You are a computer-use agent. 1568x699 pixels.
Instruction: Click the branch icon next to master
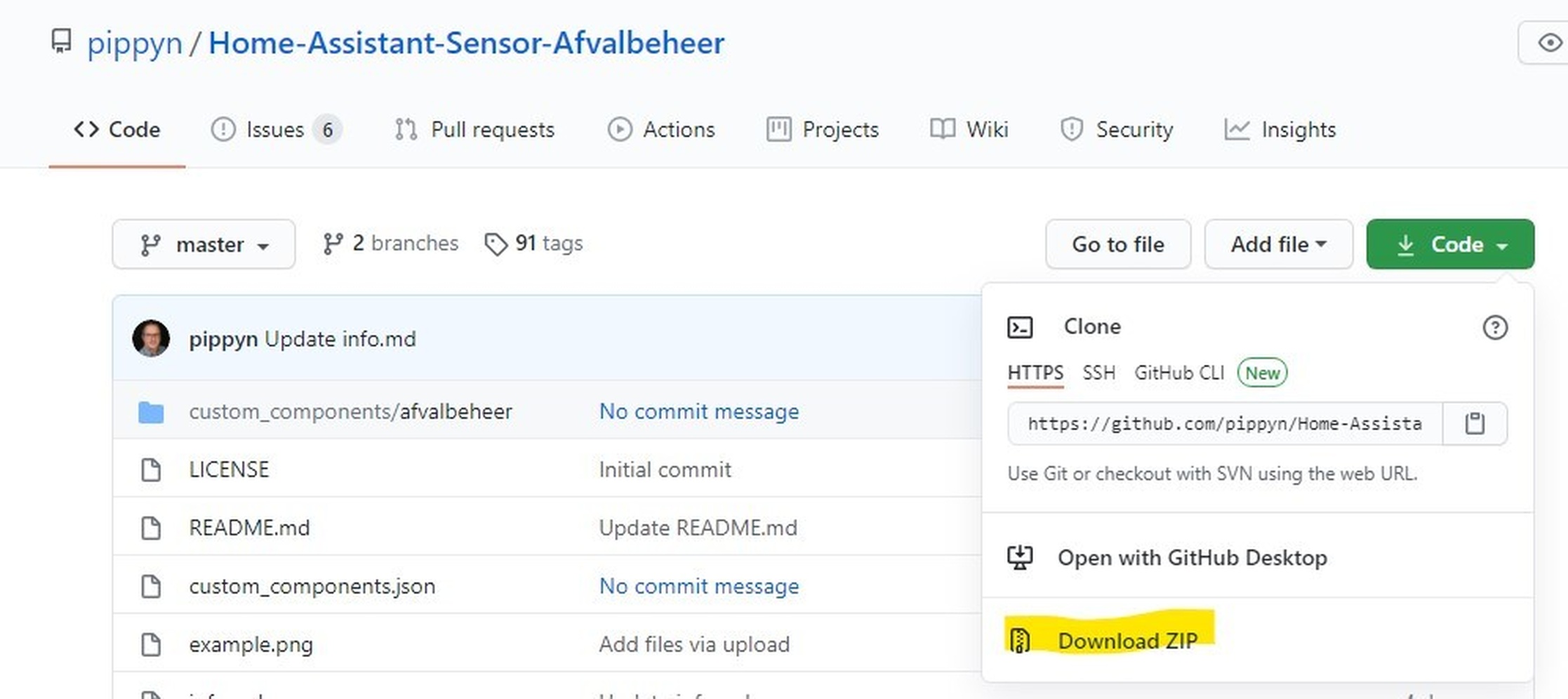(150, 244)
